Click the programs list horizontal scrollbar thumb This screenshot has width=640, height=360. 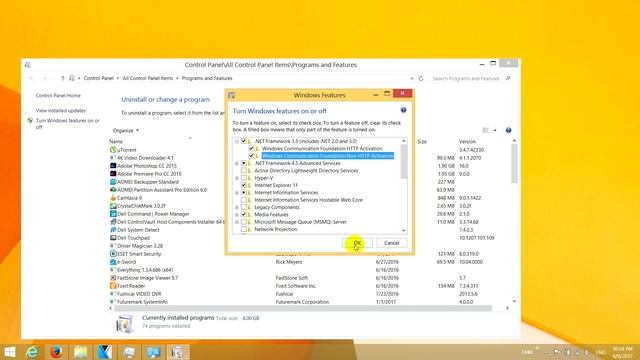303,308
